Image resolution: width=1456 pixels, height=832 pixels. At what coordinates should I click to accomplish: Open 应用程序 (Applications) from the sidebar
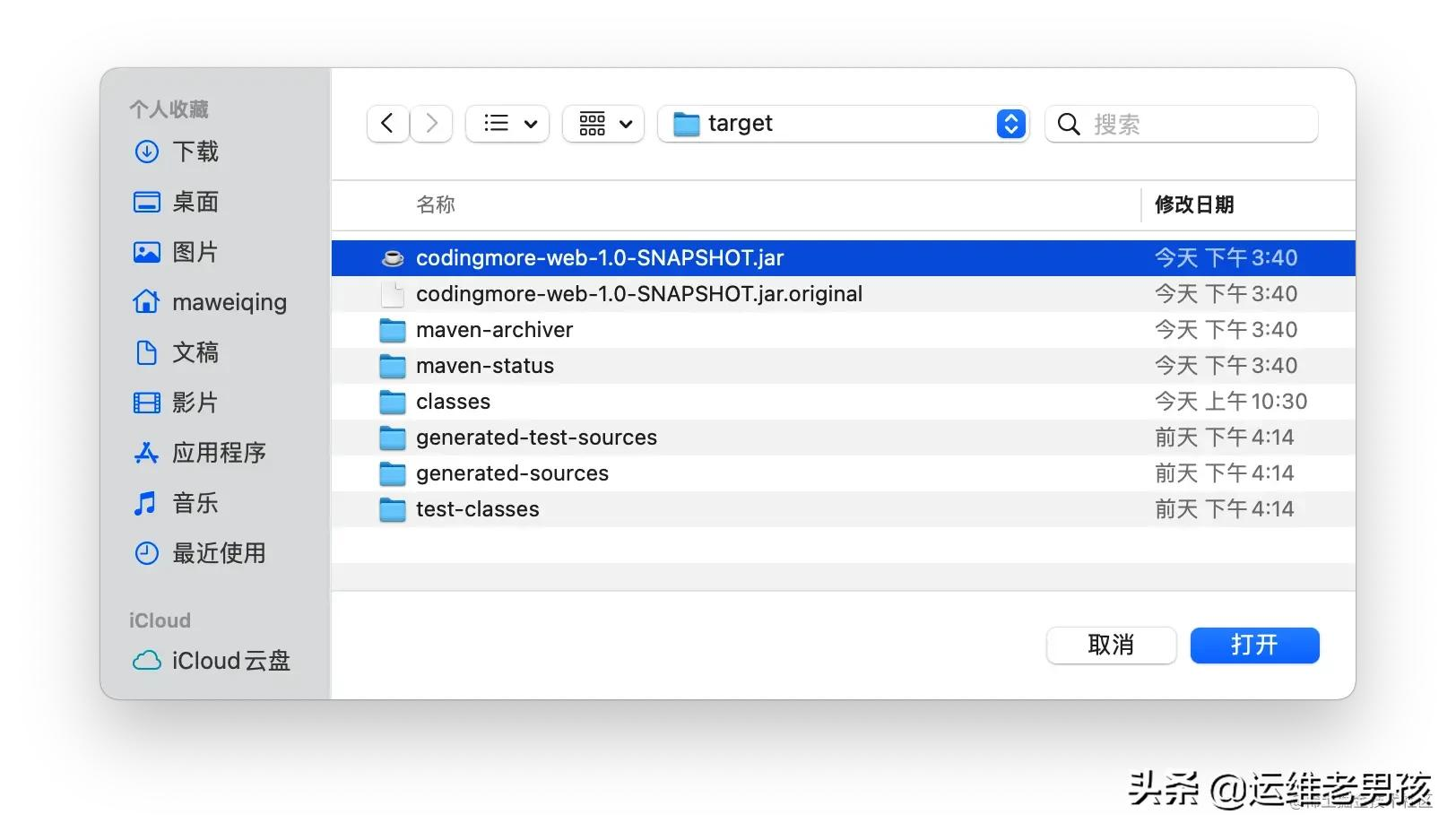[218, 453]
